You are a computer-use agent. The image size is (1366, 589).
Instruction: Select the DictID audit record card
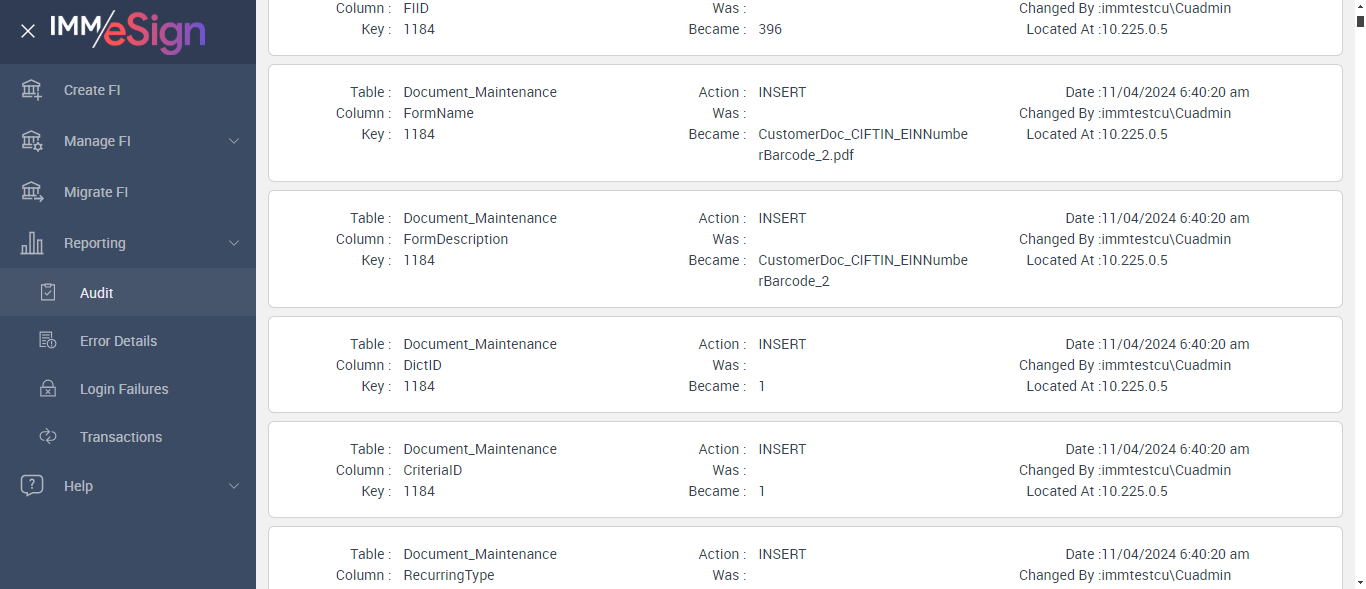click(805, 365)
